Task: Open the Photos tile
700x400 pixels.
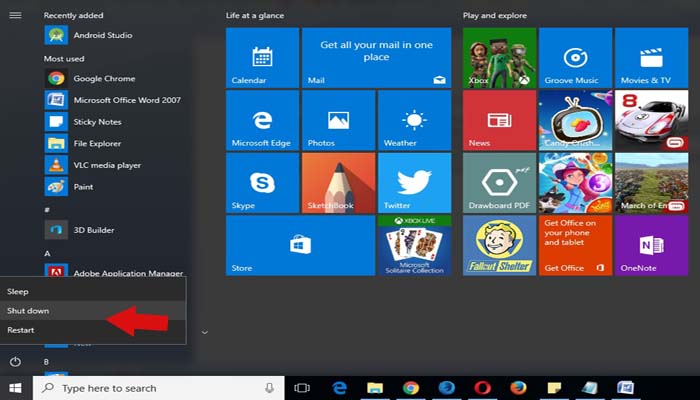Action: click(338, 120)
